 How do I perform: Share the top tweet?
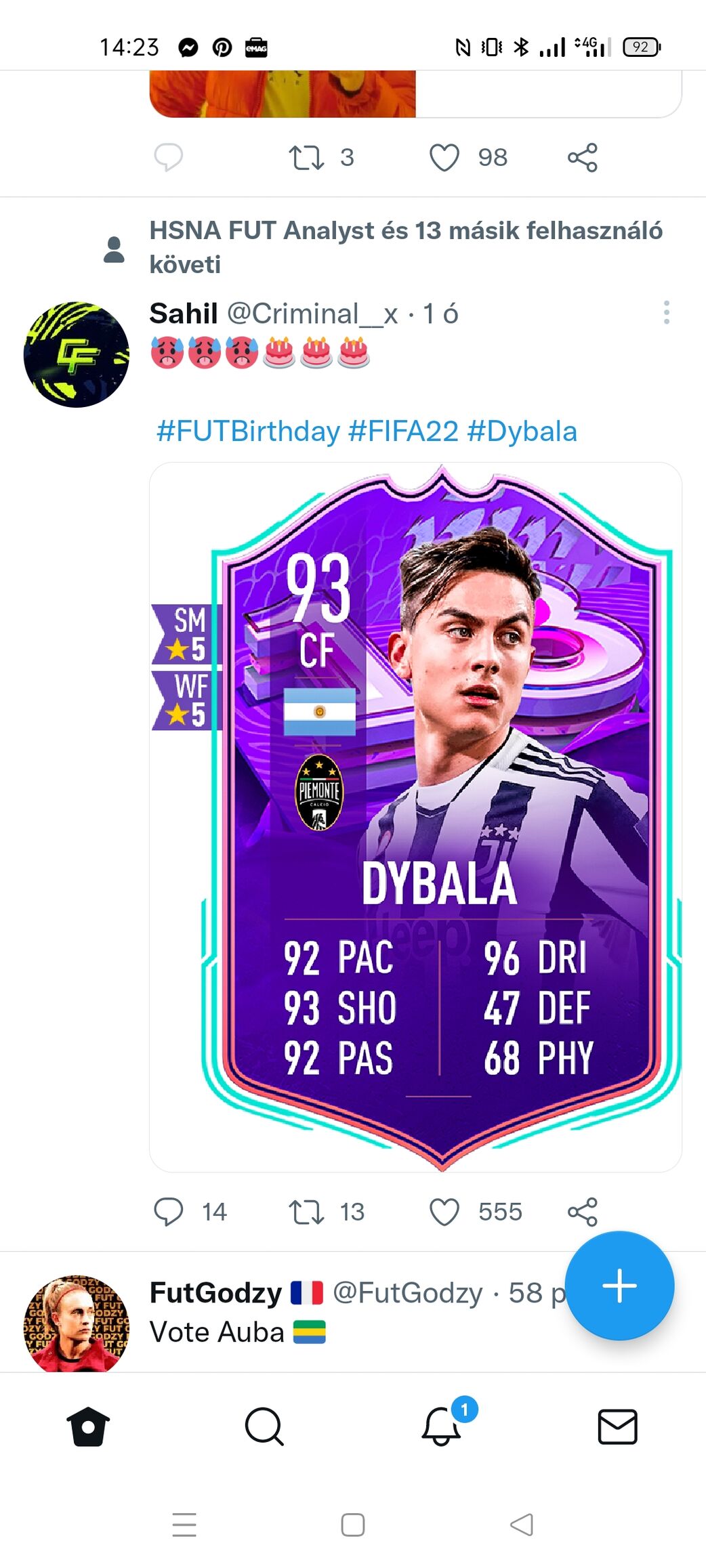583,158
